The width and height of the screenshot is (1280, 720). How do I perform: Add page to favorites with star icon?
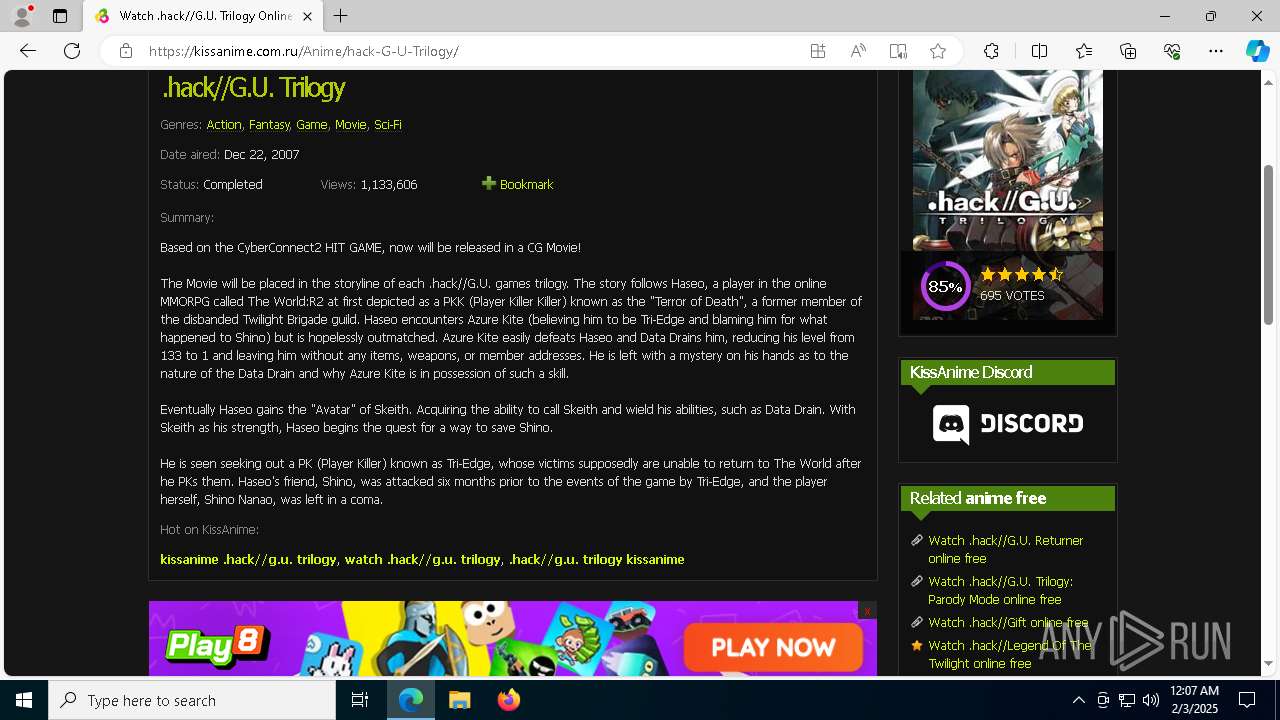coord(938,51)
